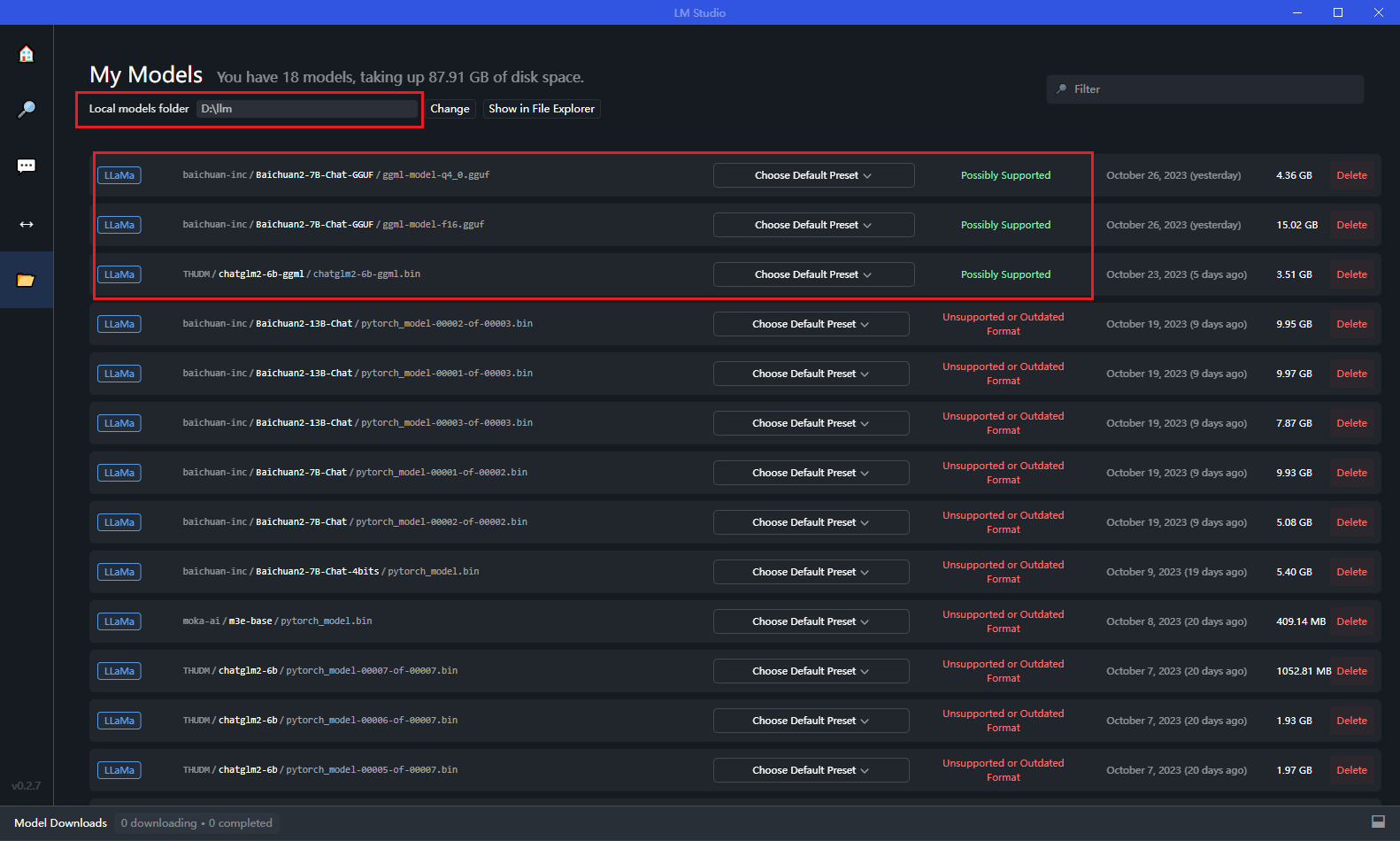Click the local models folder path D:\llm
This screenshot has width=1400, height=841.
click(306, 109)
